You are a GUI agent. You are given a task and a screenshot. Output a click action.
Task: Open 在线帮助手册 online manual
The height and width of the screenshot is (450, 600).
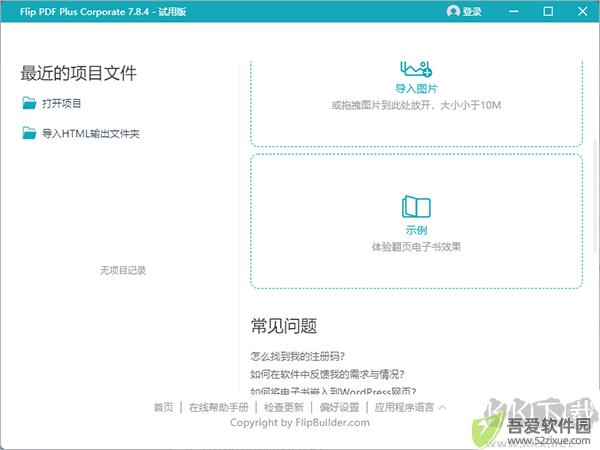click(218, 407)
